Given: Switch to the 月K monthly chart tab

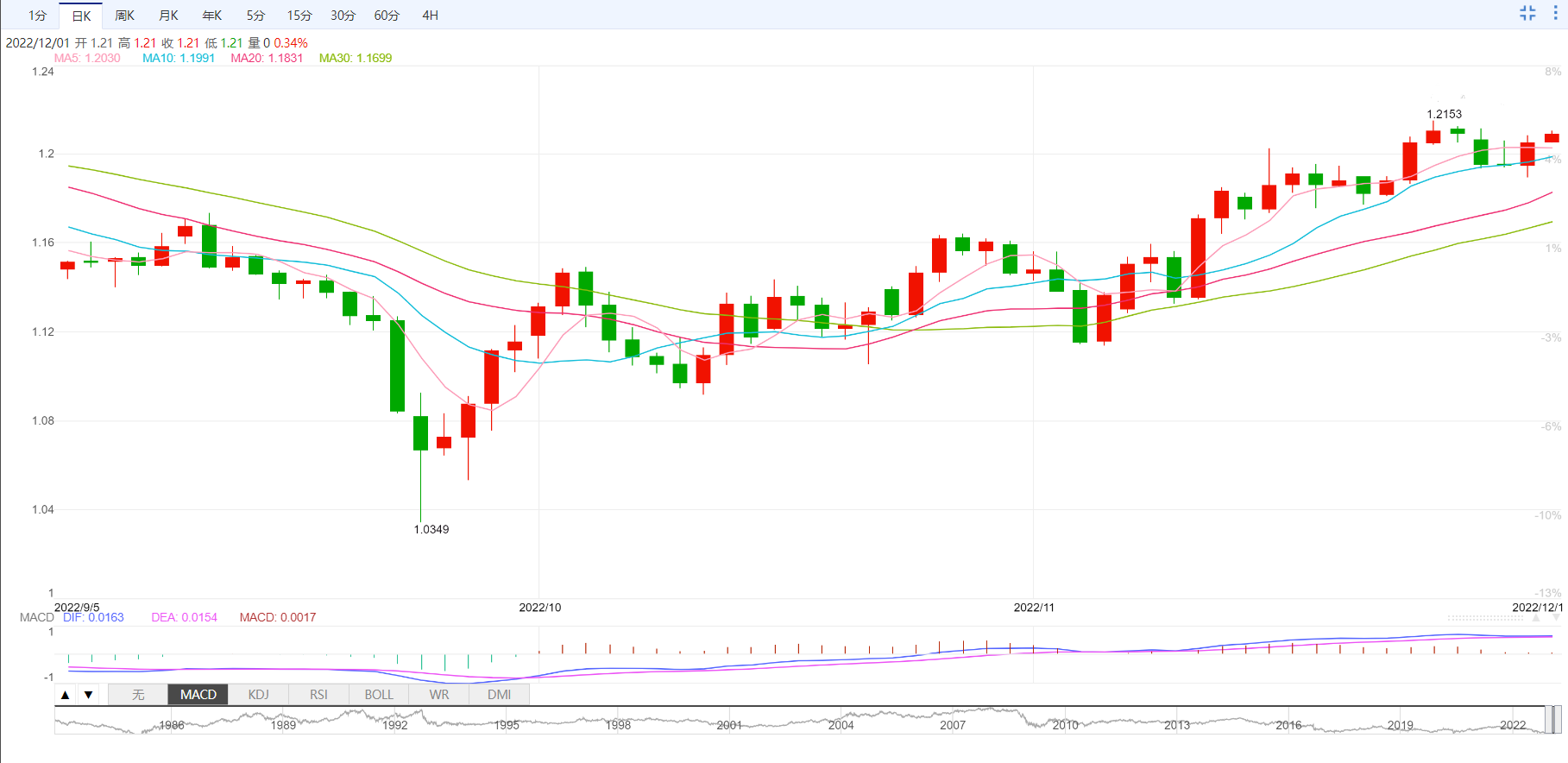Looking at the screenshot, I should pos(168,16).
